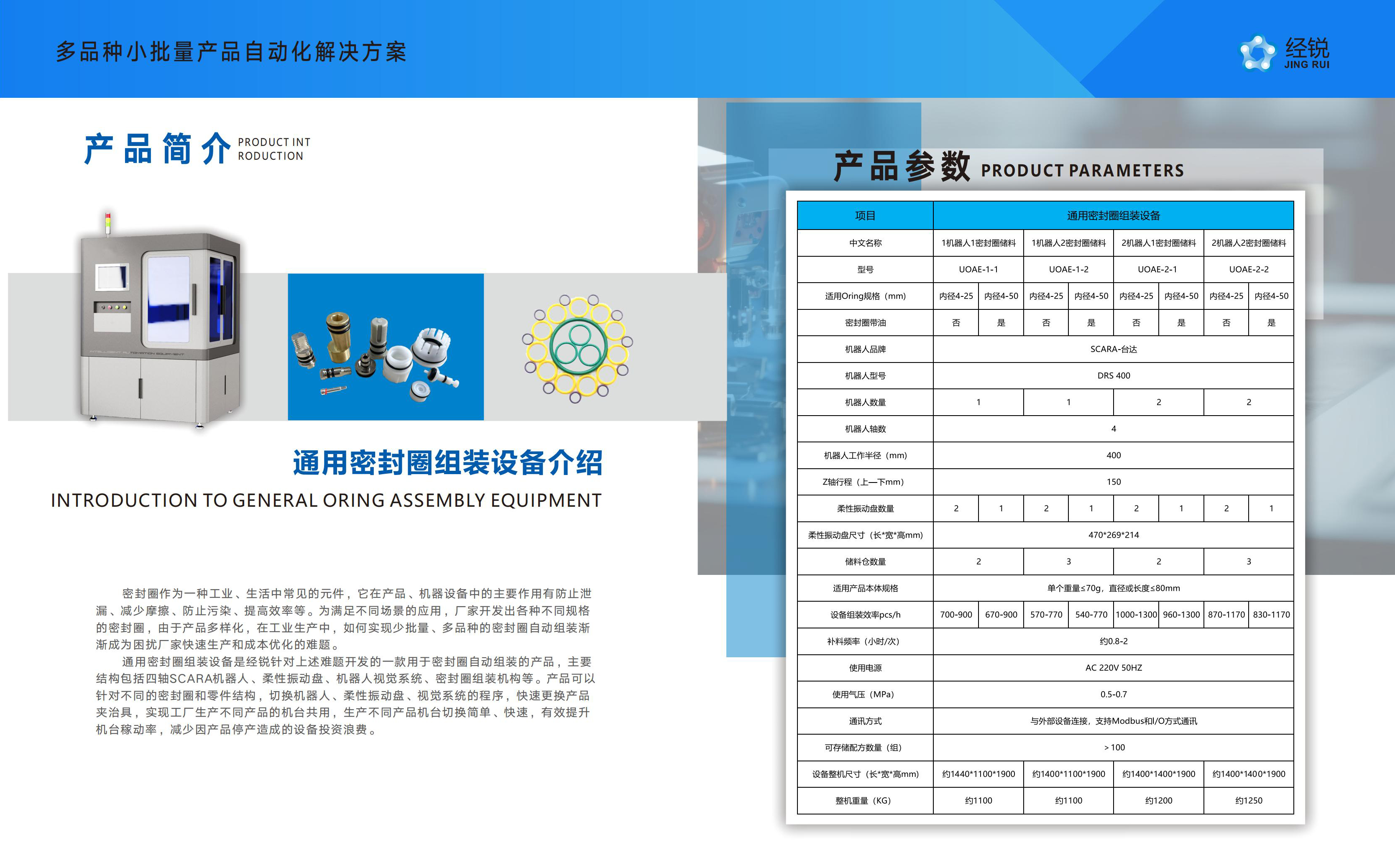Click the row label 柔性振动盘数量

point(865,508)
